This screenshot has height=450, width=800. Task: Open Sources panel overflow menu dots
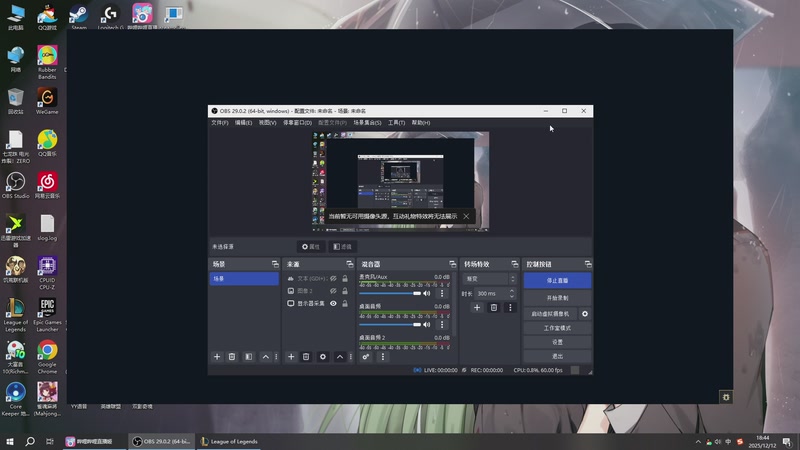coord(351,357)
